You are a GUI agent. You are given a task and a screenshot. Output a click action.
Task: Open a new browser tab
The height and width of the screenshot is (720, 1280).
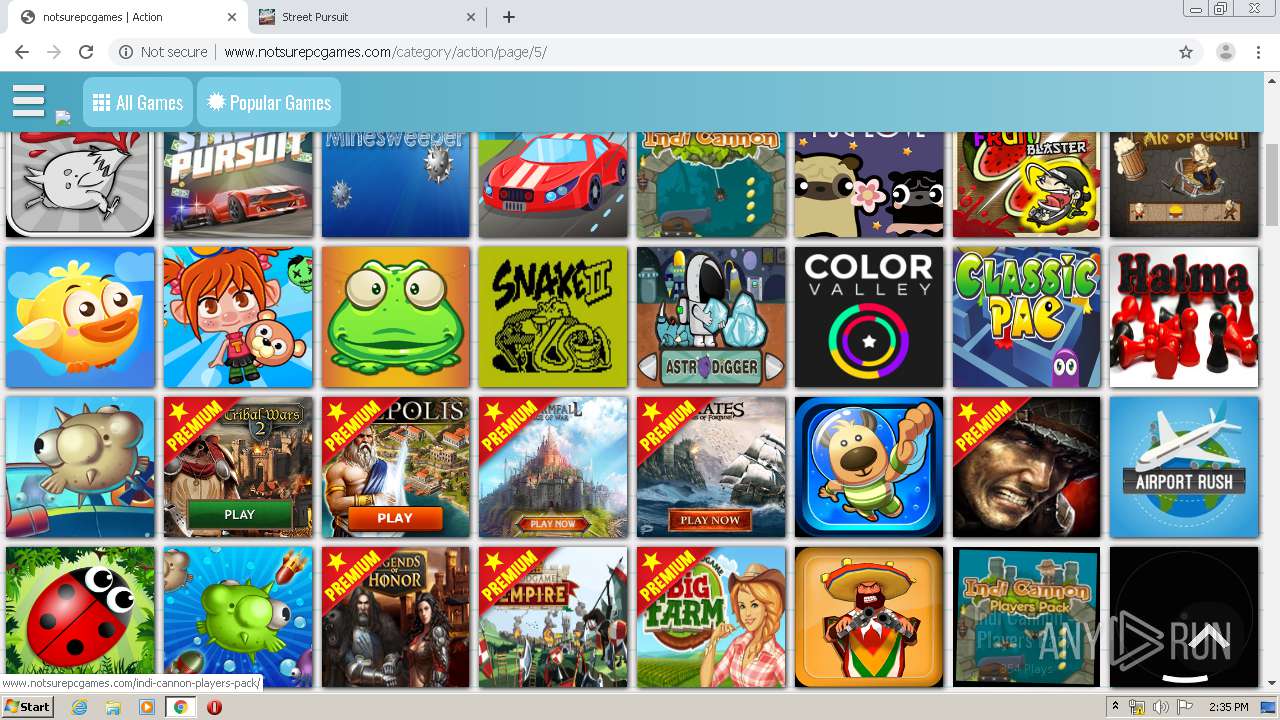click(x=509, y=17)
